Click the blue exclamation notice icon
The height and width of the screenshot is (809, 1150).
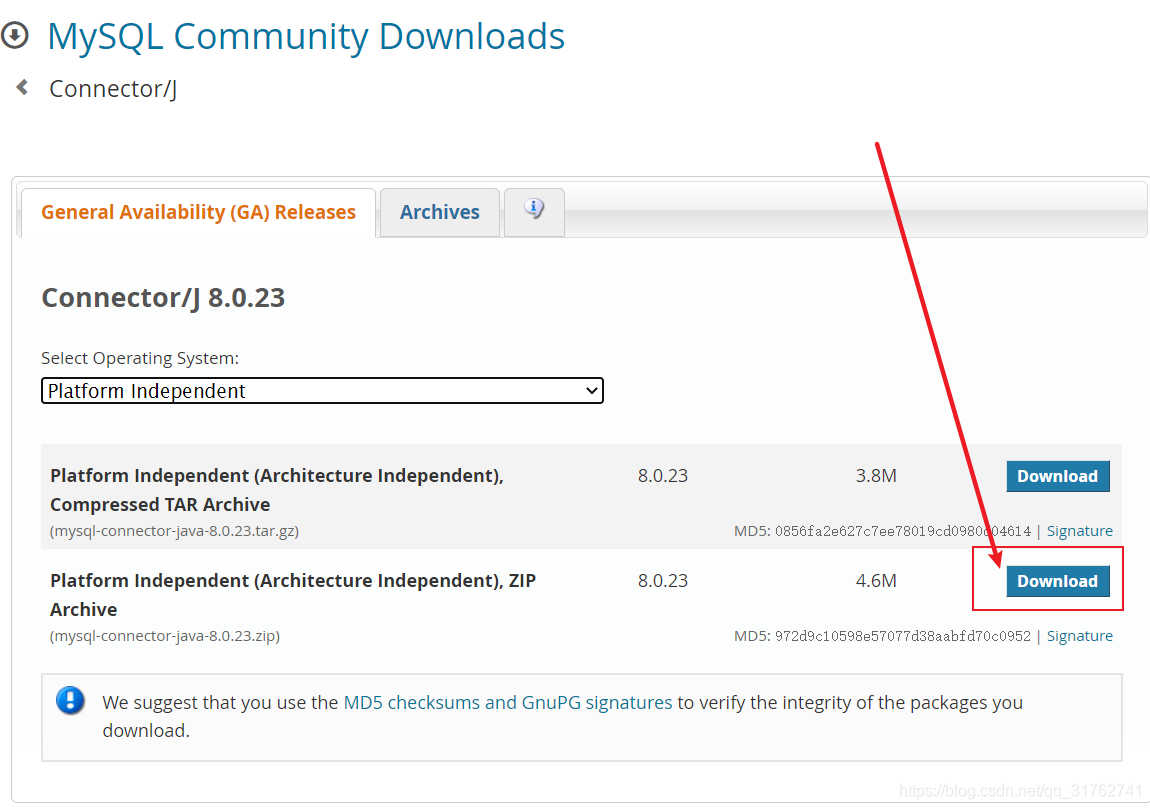click(70, 700)
